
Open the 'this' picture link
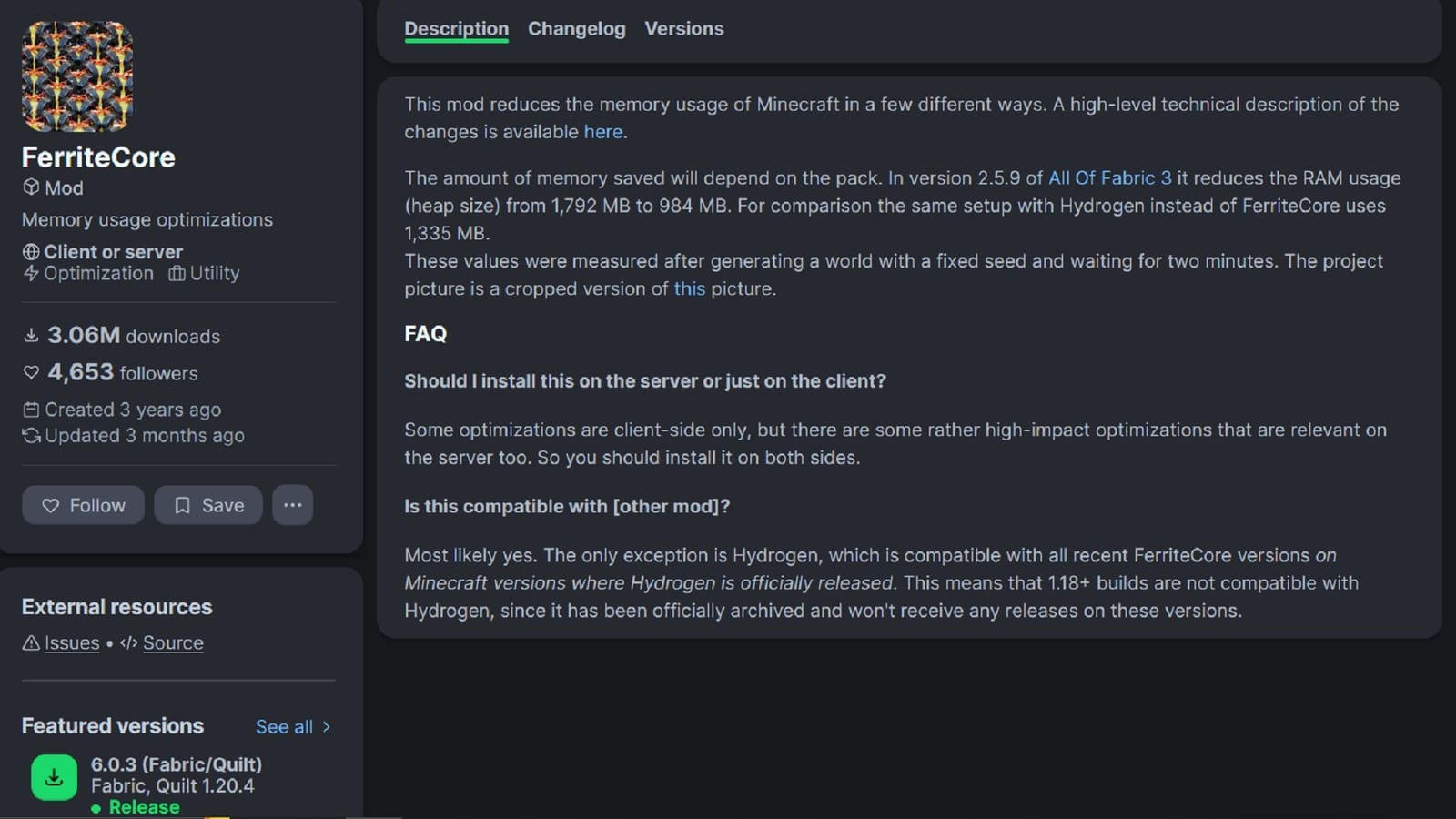pos(689,288)
